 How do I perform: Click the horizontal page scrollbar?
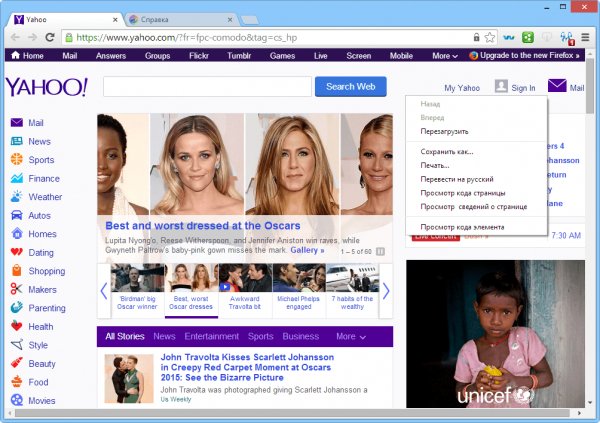click(292, 413)
